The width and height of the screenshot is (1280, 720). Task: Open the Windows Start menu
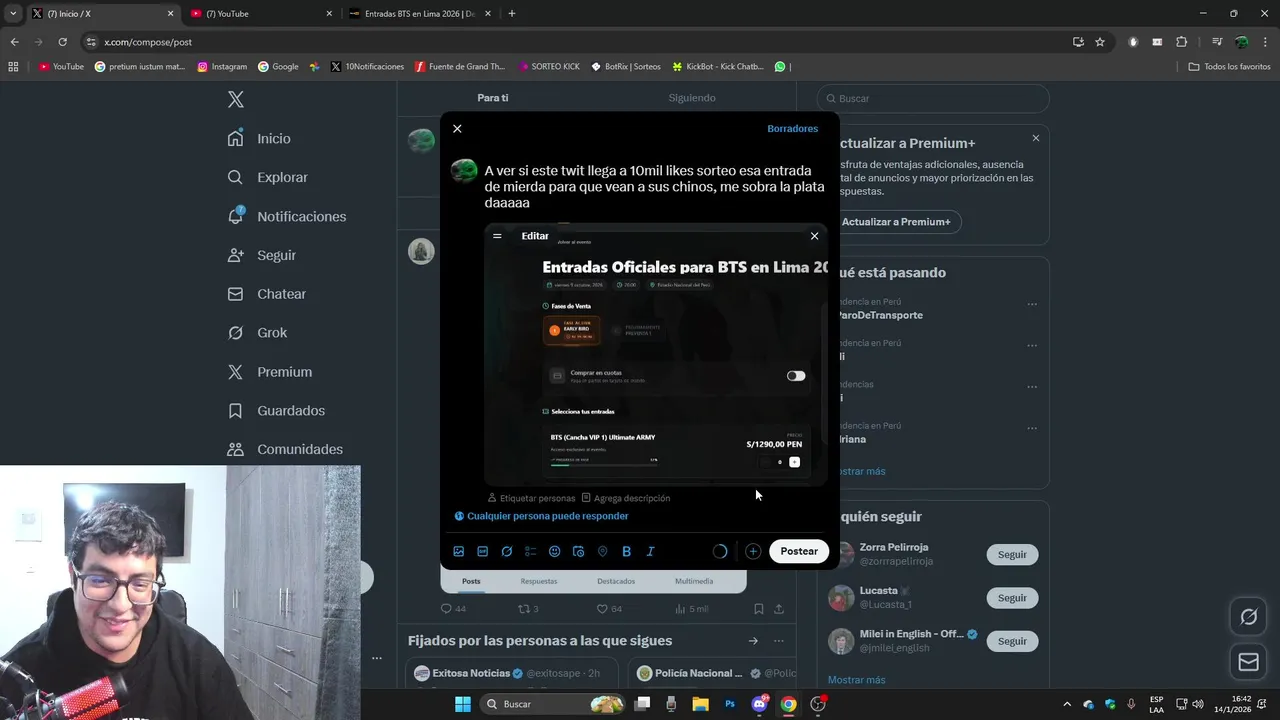463,704
